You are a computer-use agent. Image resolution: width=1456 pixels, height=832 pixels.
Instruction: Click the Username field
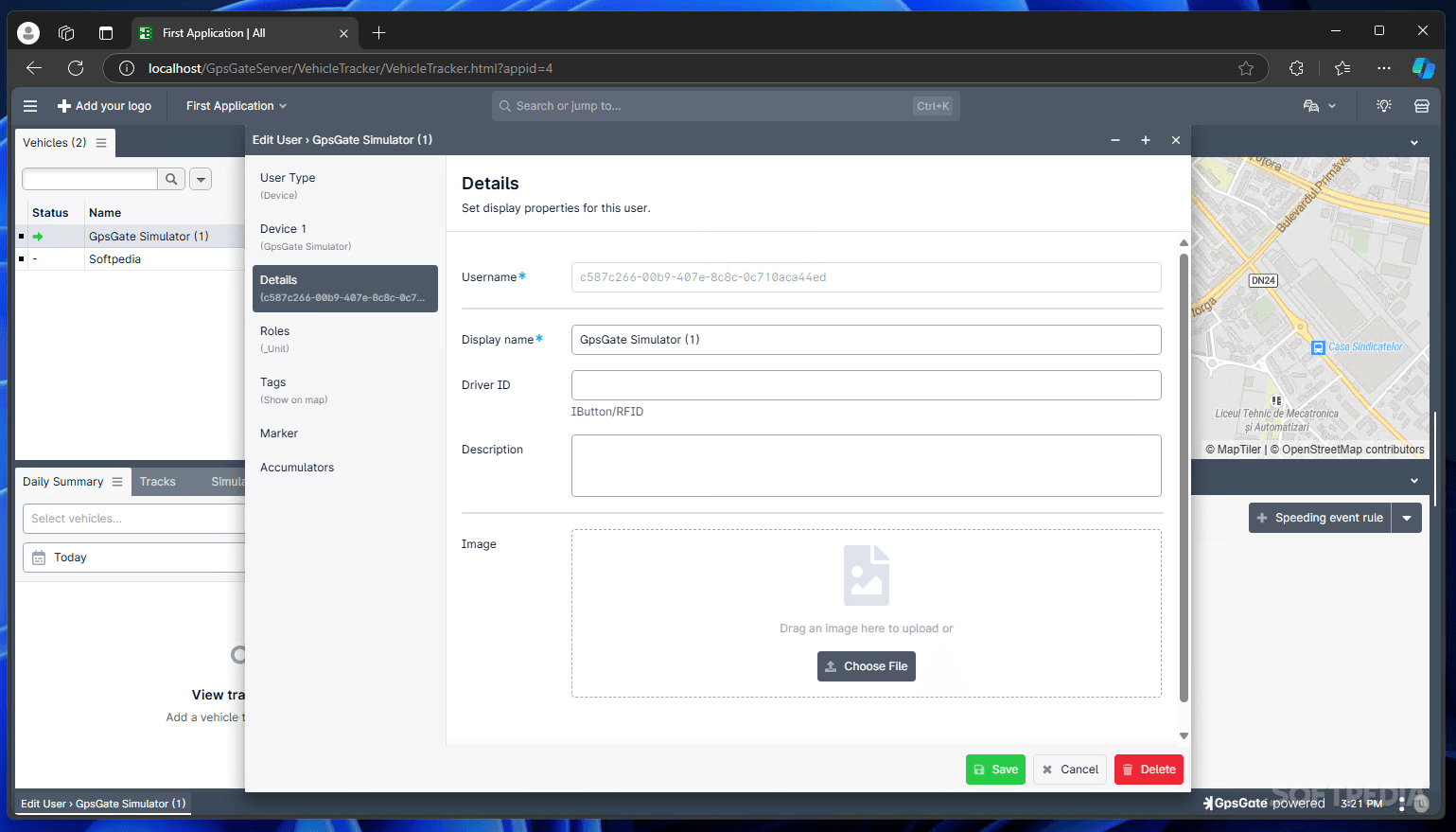click(866, 277)
